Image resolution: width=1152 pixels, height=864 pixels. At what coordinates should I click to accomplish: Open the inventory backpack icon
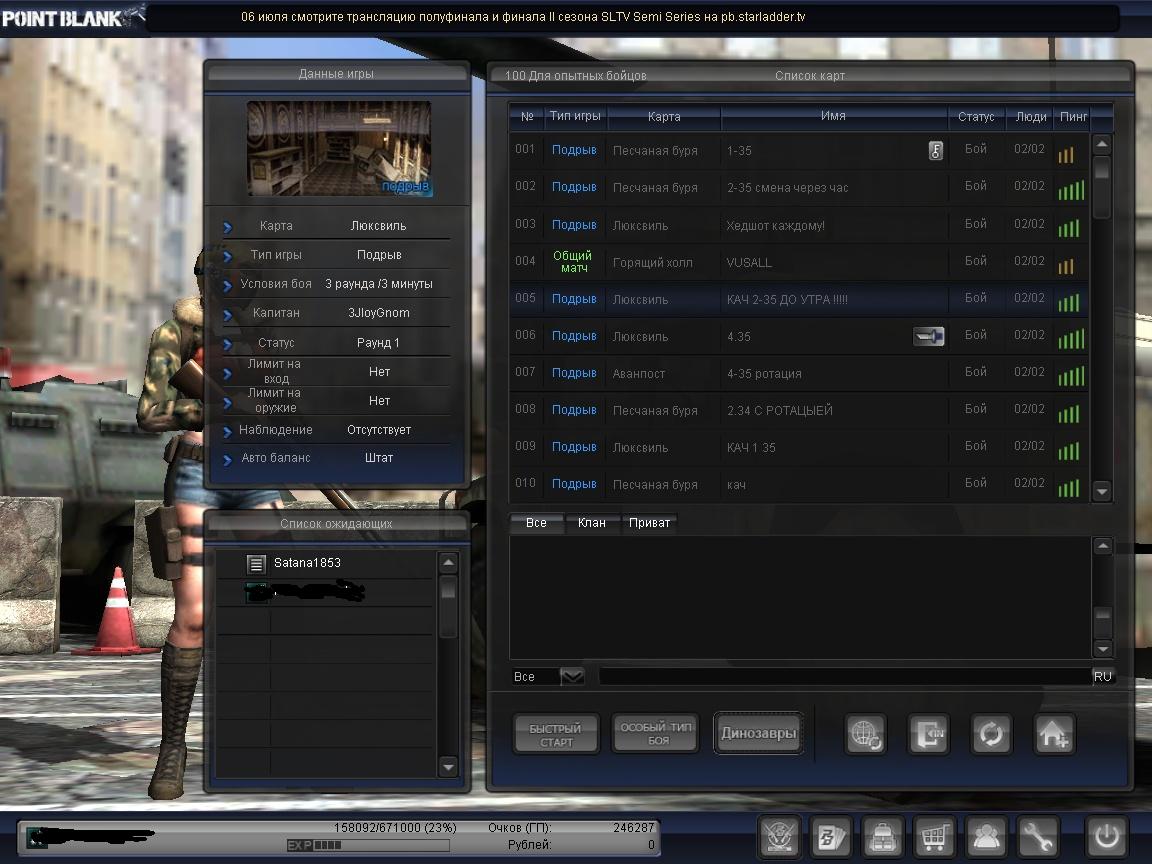pyautogui.click(x=882, y=835)
